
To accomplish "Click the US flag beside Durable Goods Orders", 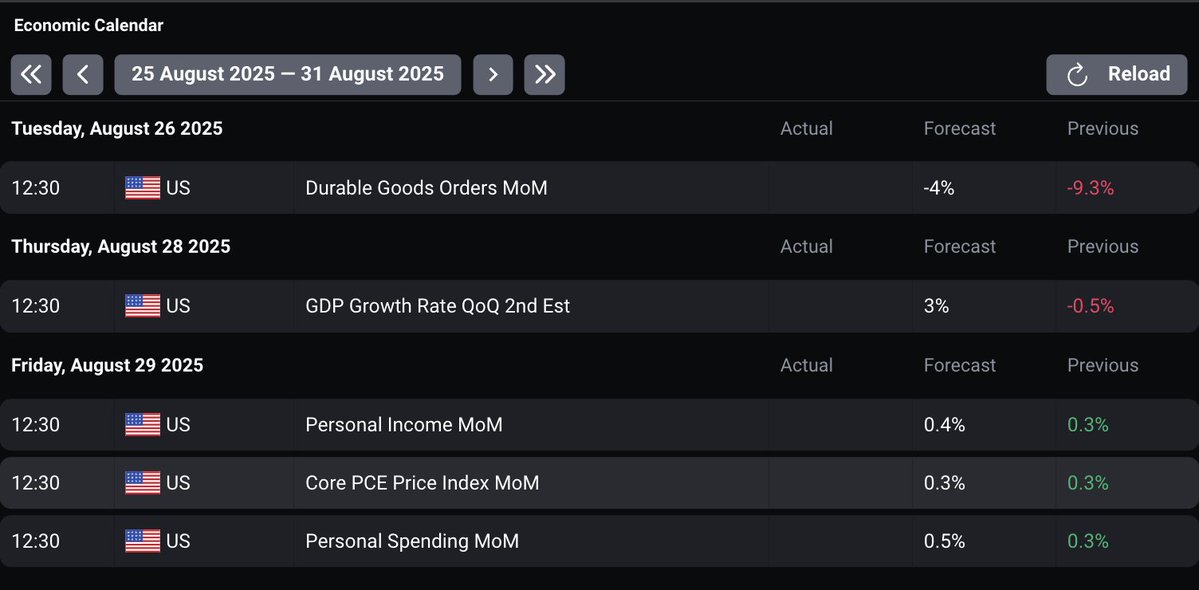I will 142,188.
